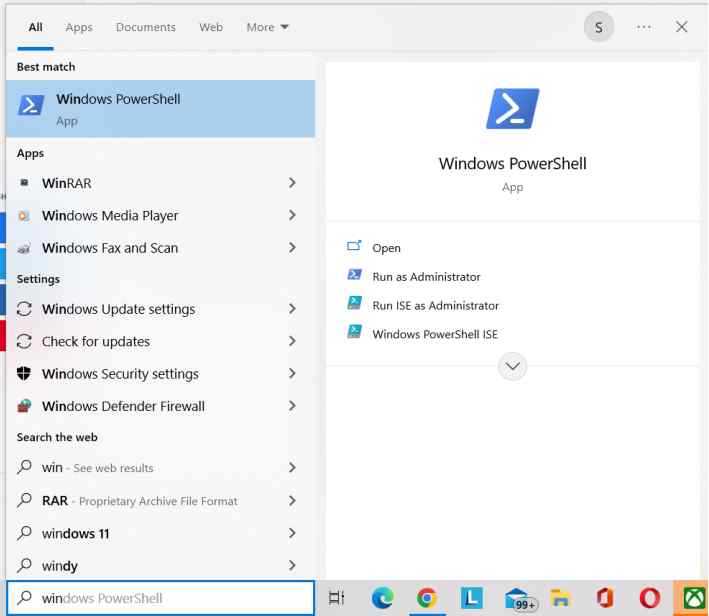Expand Windows Security settings arrow
Screen dimensions: 709x616
click(x=292, y=374)
